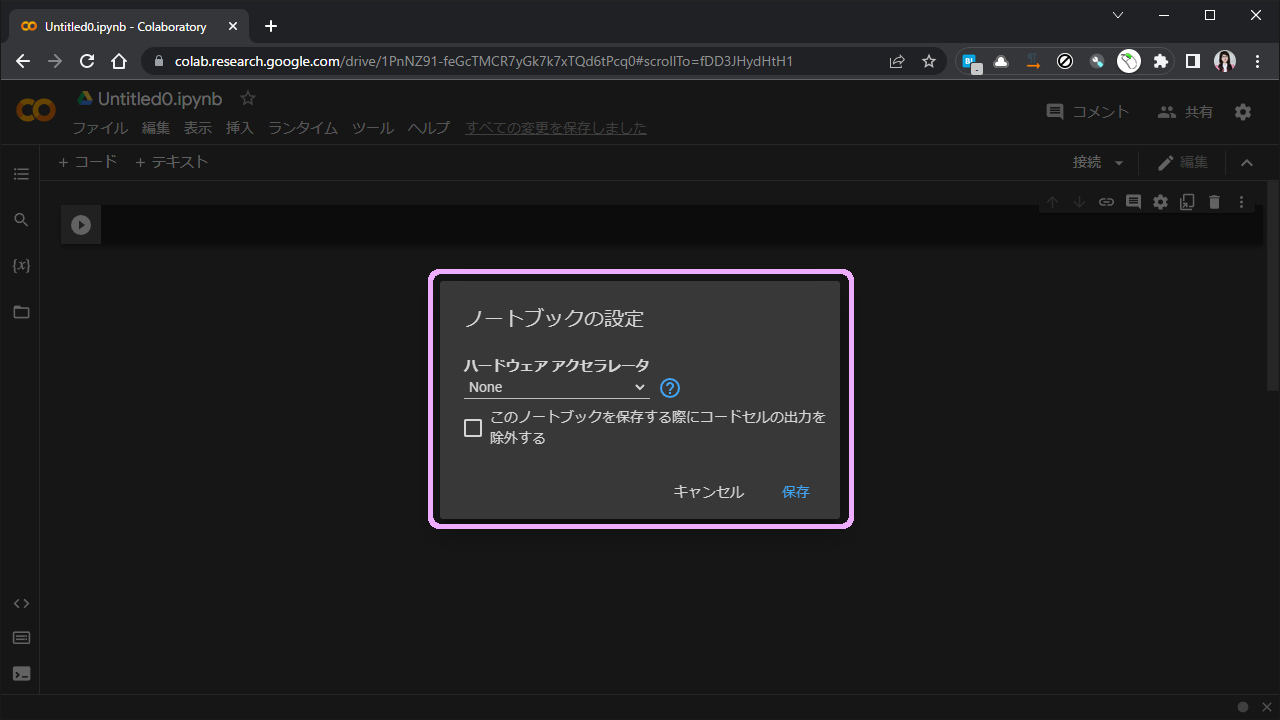Click the delete cell trash icon

click(1214, 202)
